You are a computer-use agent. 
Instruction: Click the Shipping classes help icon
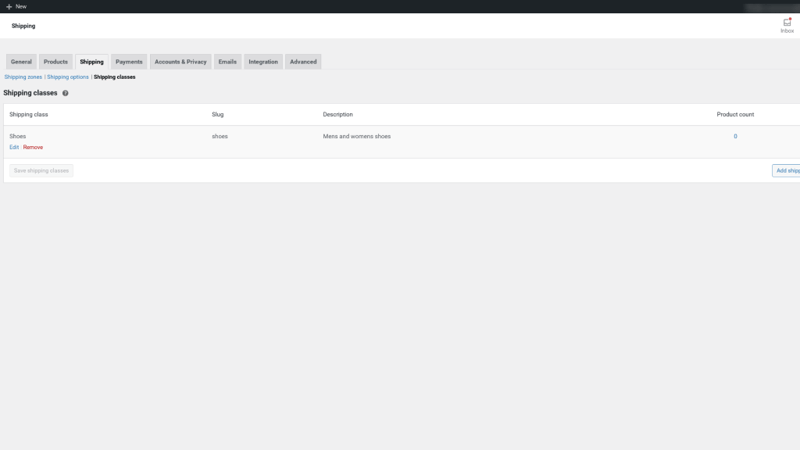click(65, 93)
